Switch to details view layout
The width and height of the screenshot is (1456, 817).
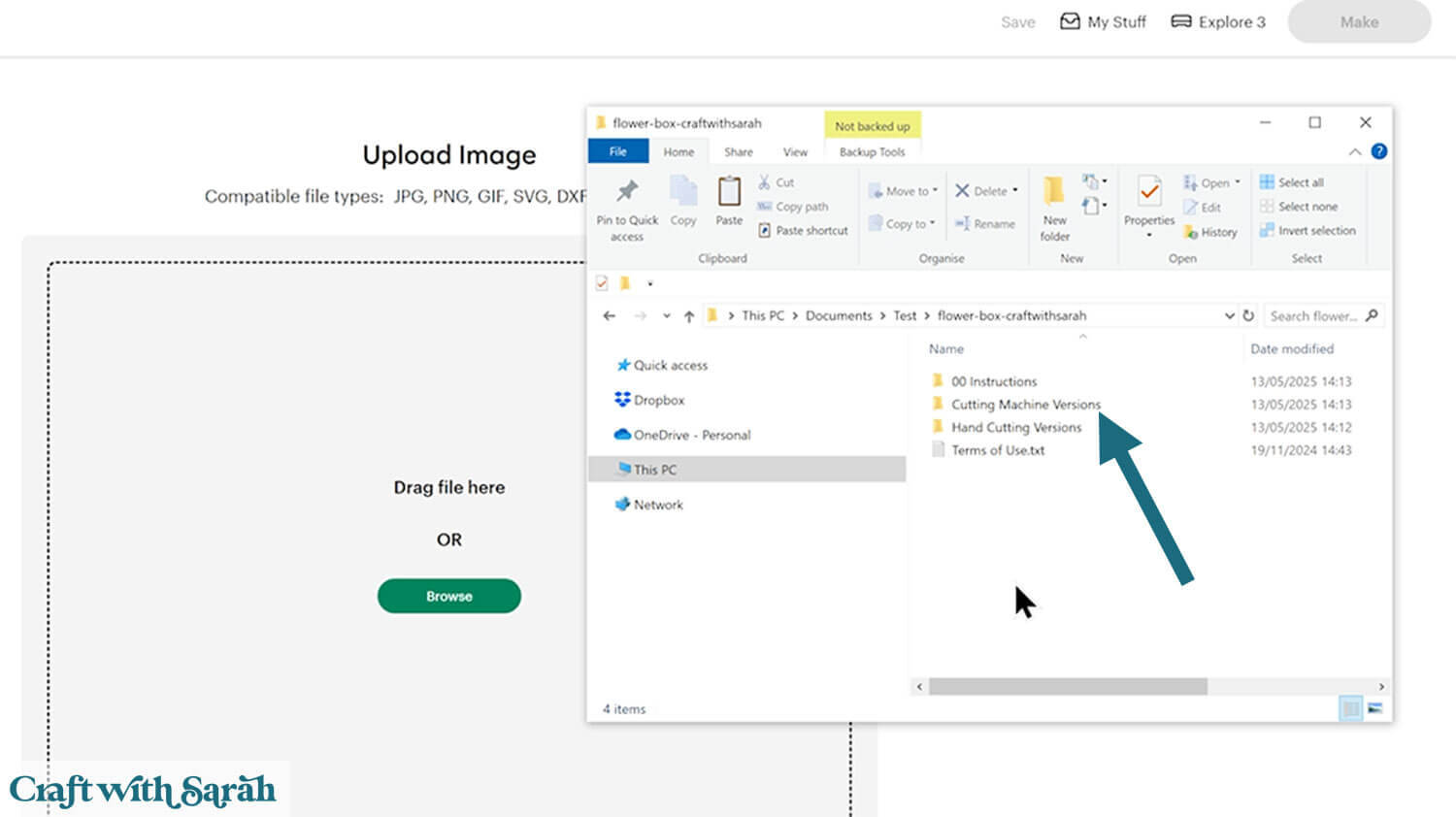click(x=1350, y=709)
